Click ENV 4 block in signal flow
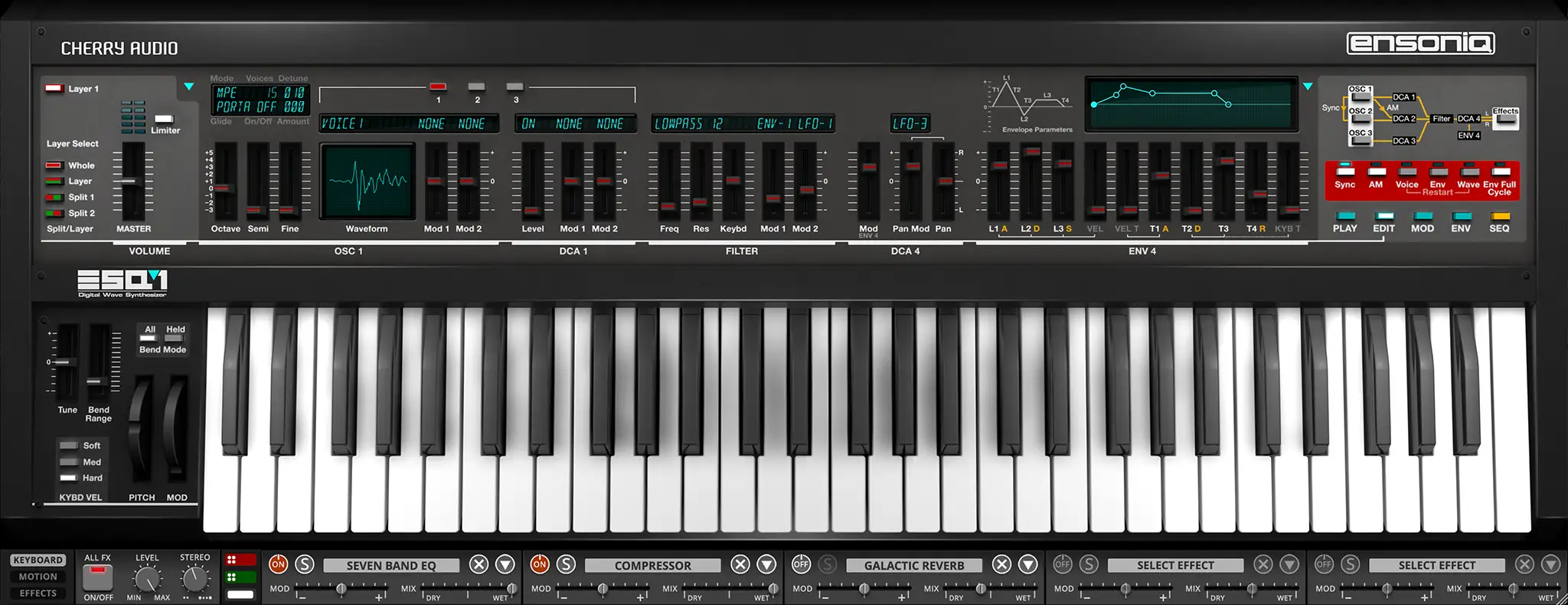This screenshot has height=605, width=1568. (x=1468, y=136)
